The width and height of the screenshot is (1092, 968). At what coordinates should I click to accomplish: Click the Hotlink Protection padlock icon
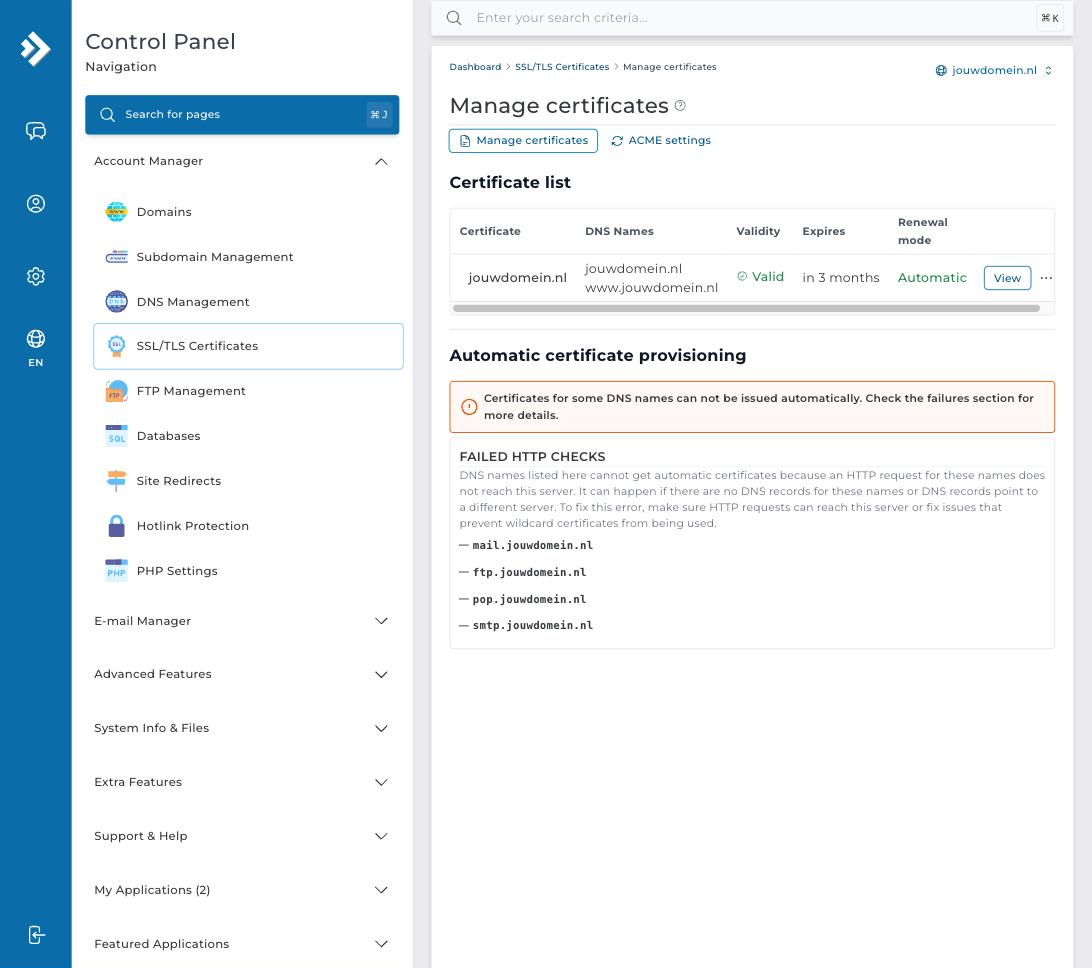[116, 526]
